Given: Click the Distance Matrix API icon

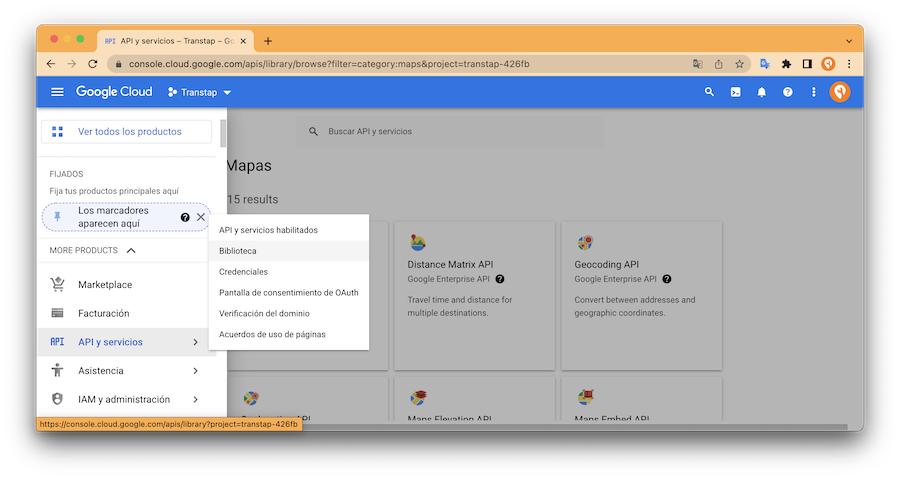Looking at the screenshot, I should point(417,243).
